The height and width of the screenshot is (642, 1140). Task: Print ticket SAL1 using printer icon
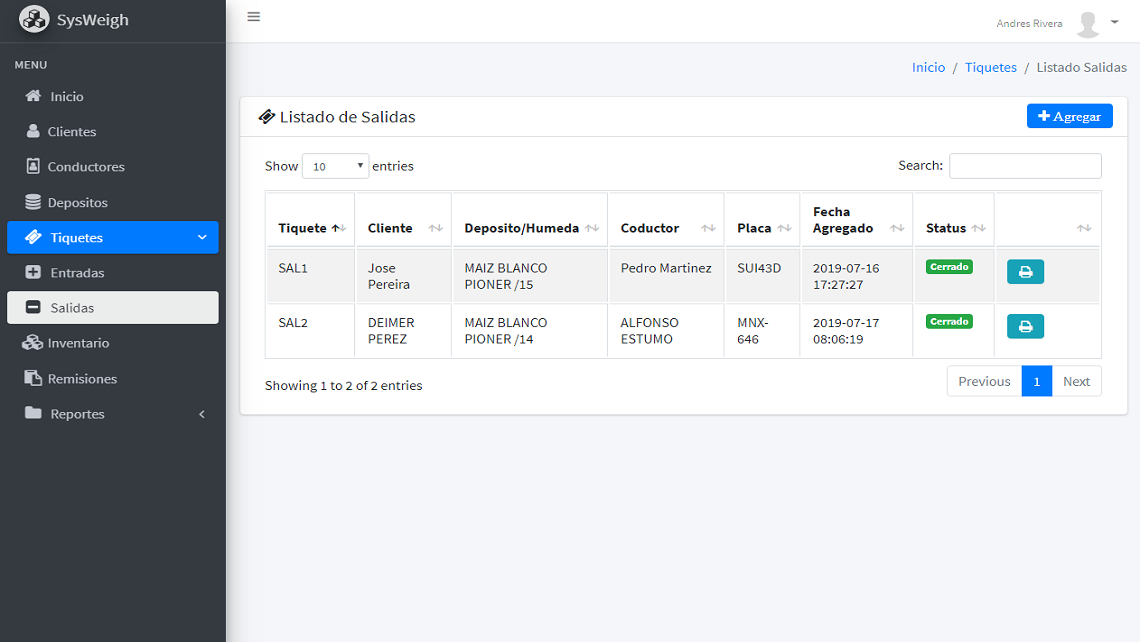(1025, 272)
